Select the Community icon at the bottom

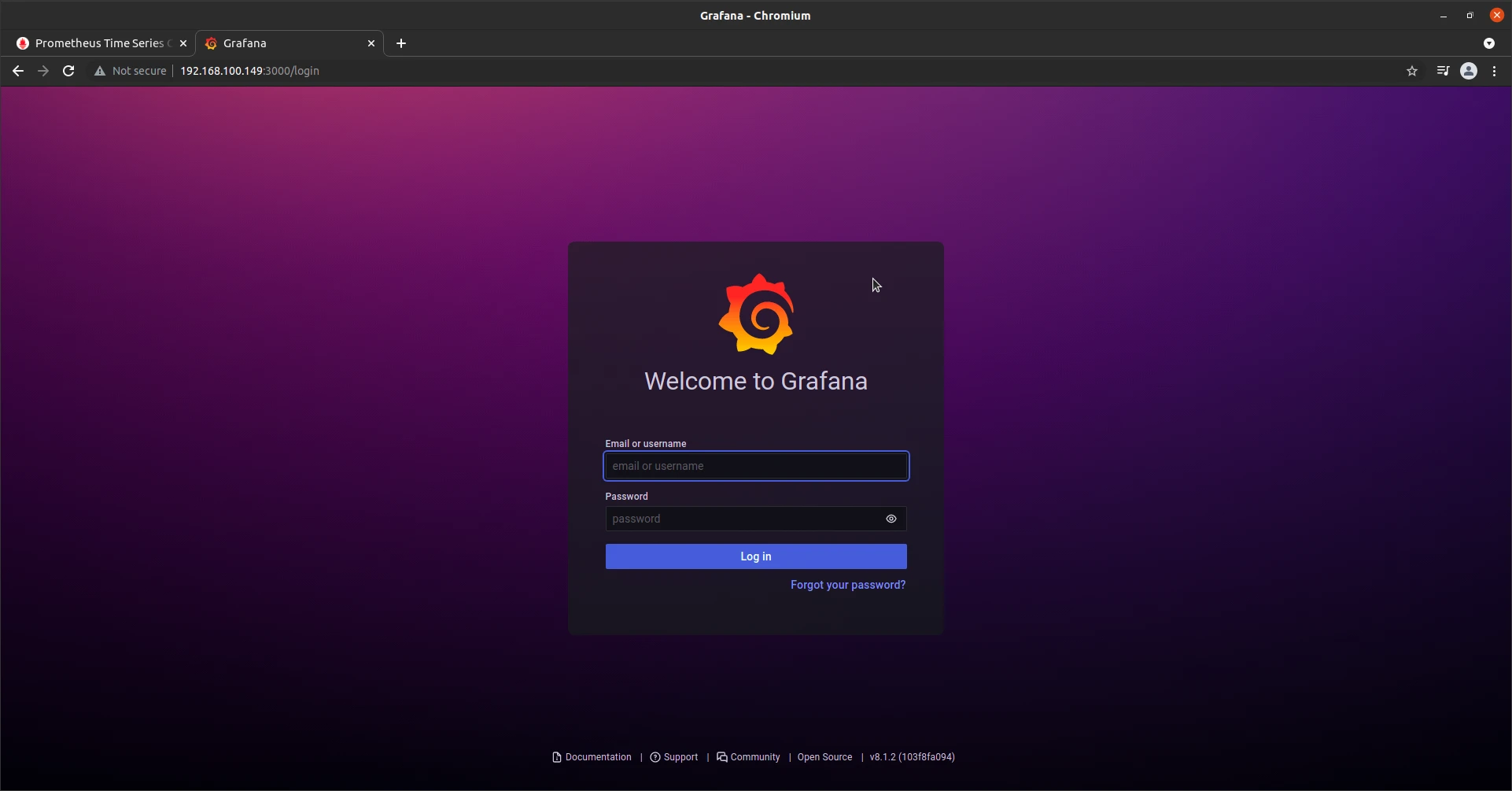click(723, 757)
